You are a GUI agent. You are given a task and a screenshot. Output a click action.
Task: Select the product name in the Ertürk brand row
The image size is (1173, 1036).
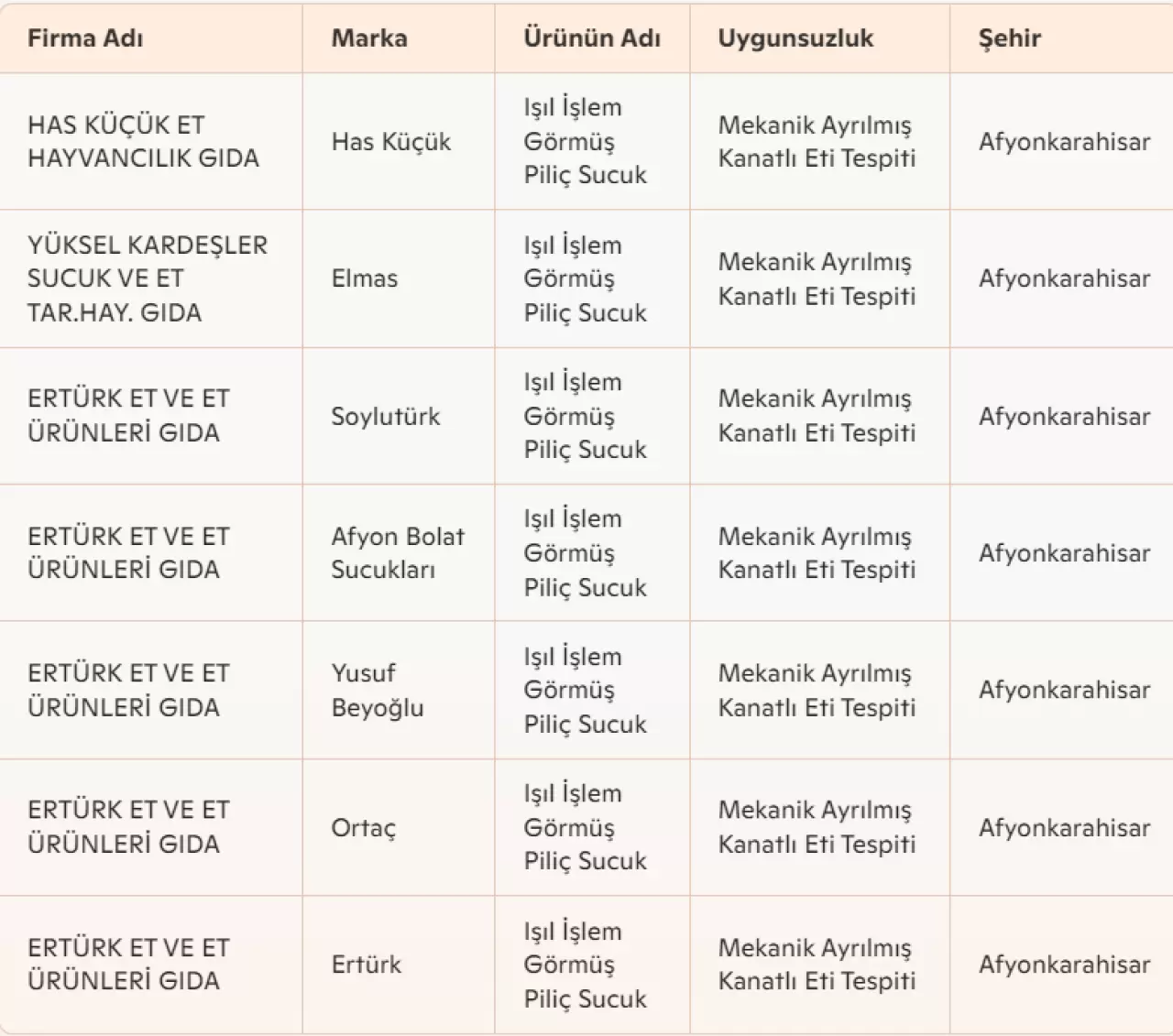coord(585,965)
